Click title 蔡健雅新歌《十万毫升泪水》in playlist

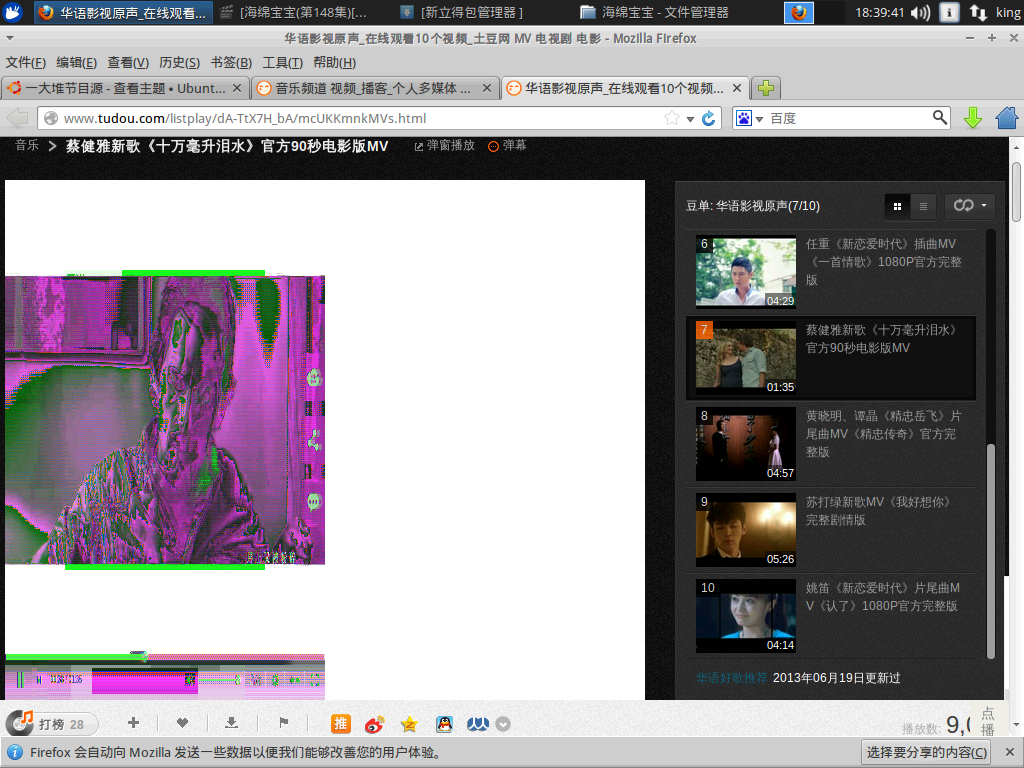pyautogui.click(x=881, y=339)
